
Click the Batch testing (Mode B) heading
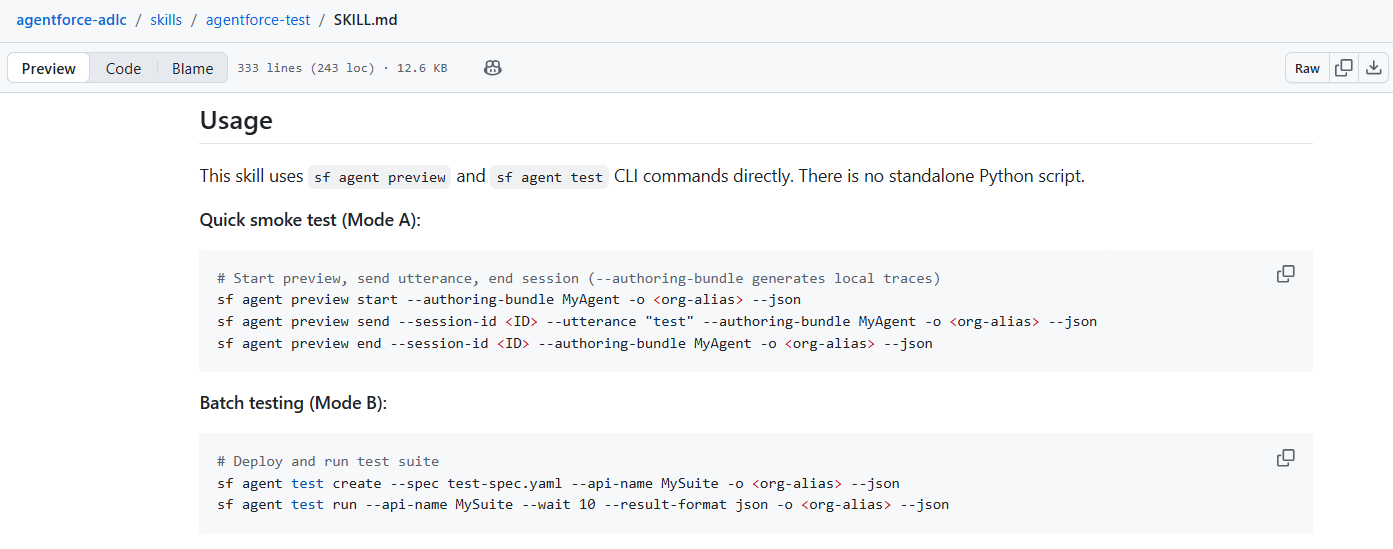[x=293, y=403]
